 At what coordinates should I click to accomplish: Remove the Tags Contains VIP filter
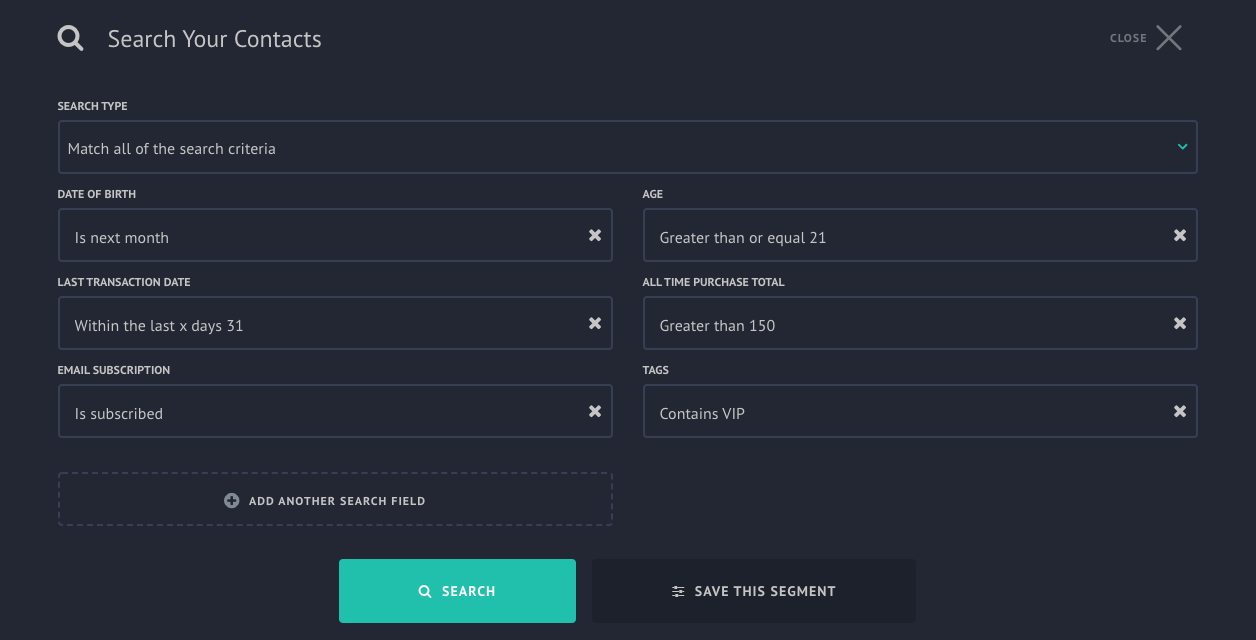pyautogui.click(x=1180, y=412)
